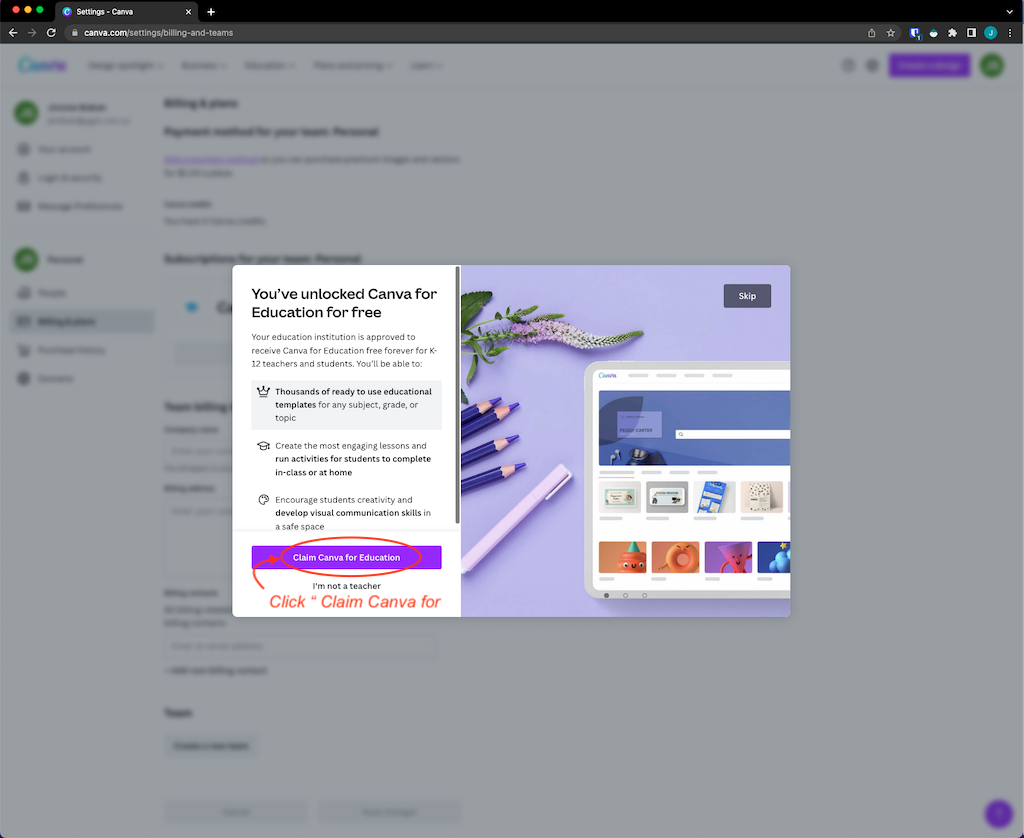Image resolution: width=1024 pixels, height=838 pixels.
Task: Click the help icon in Canva header
Action: (848, 65)
